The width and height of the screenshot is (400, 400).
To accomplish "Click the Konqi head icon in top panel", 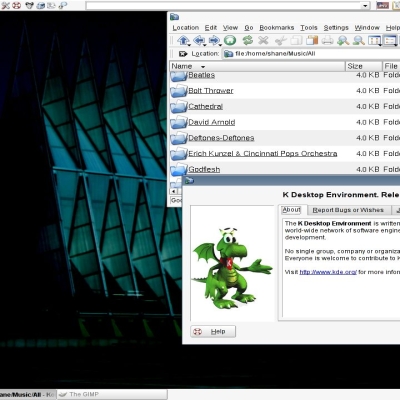I will tap(30, 5).
